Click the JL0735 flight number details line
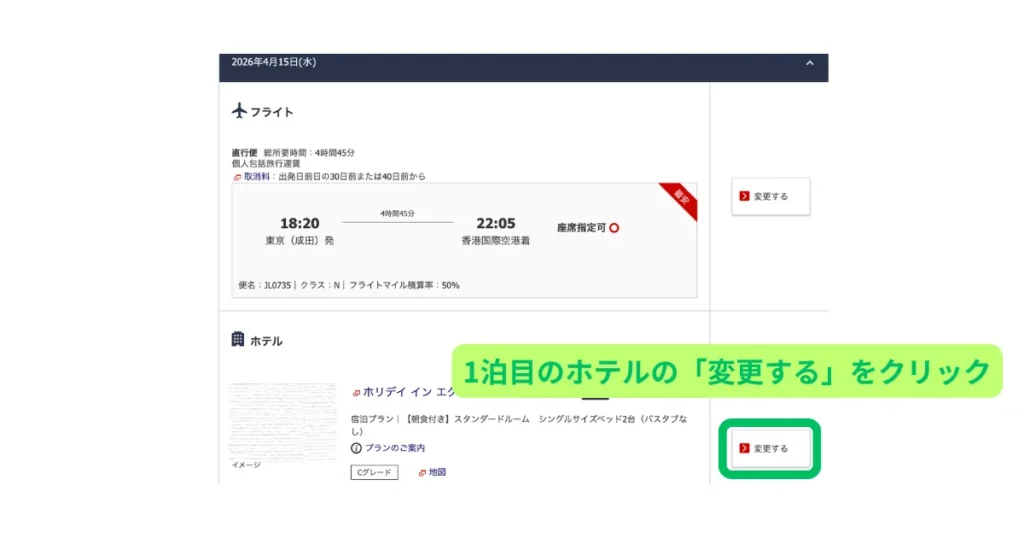The image size is (1024, 538). [348, 285]
